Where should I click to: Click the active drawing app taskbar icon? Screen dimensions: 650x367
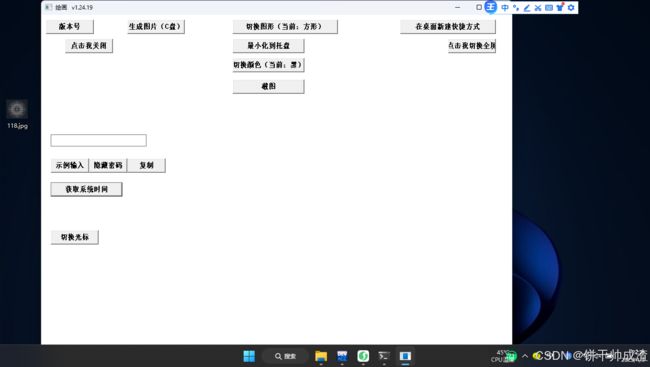(x=405, y=356)
